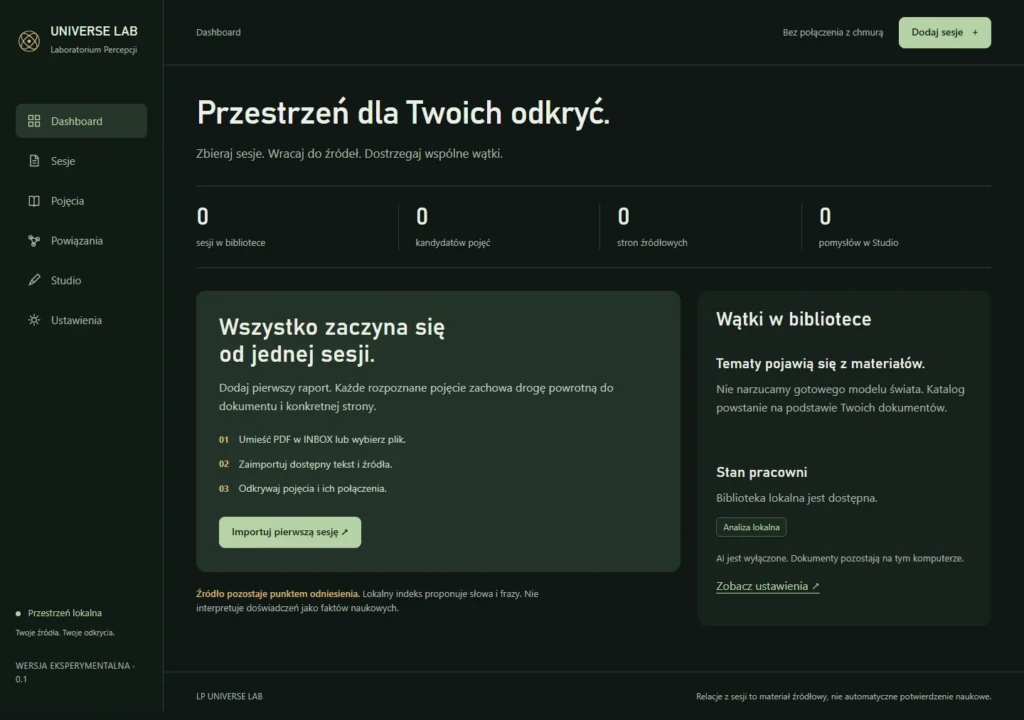Click 'Biblioteka lokalna jest dostępna.' text
The height and width of the screenshot is (720, 1024).
click(x=797, y=498)
